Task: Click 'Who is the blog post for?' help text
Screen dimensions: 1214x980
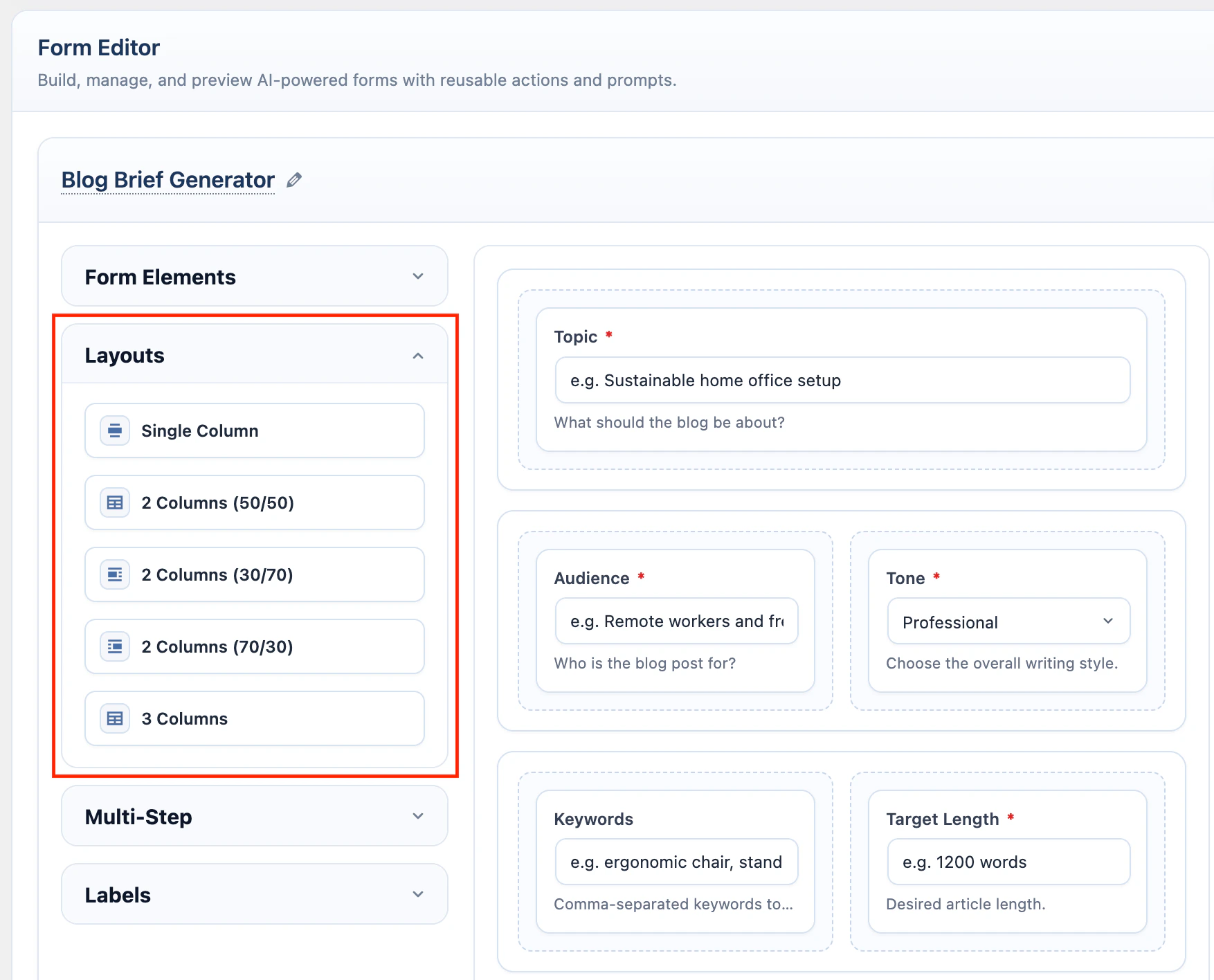Action: tap(645, 663)
